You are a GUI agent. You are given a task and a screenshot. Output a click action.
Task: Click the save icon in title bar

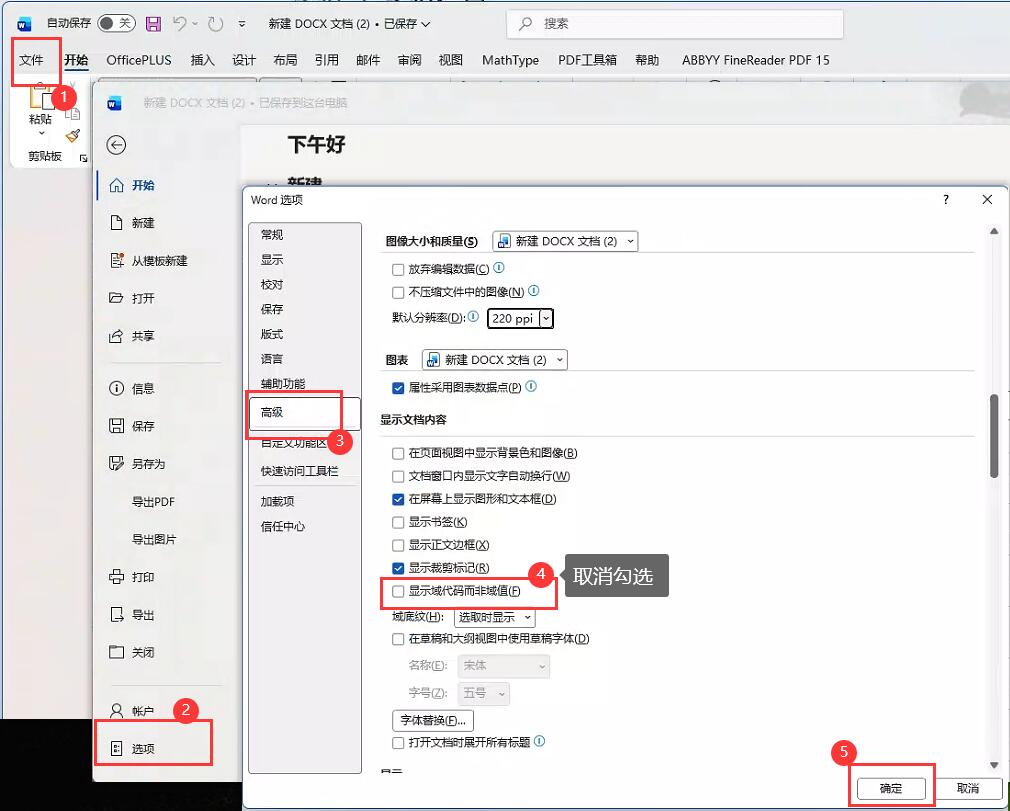click(153, 23)
